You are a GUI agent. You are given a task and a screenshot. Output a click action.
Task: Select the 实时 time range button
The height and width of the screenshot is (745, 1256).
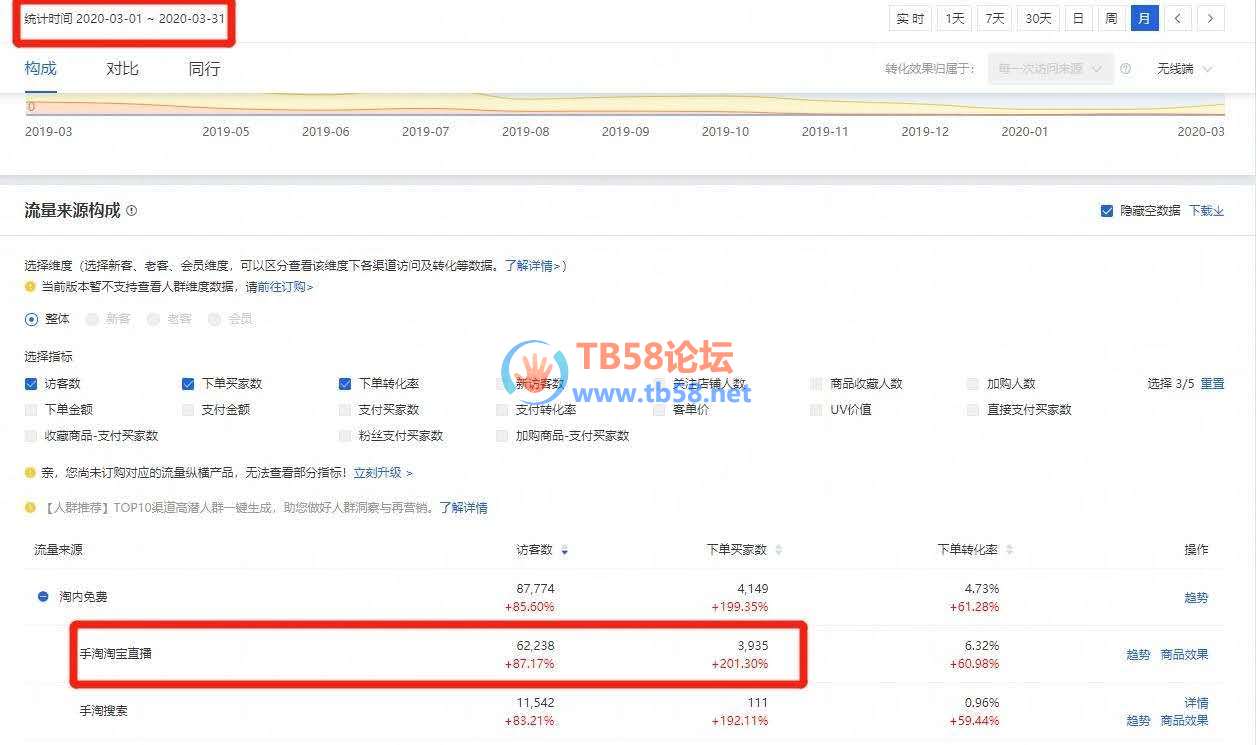[x=910, y=18]
